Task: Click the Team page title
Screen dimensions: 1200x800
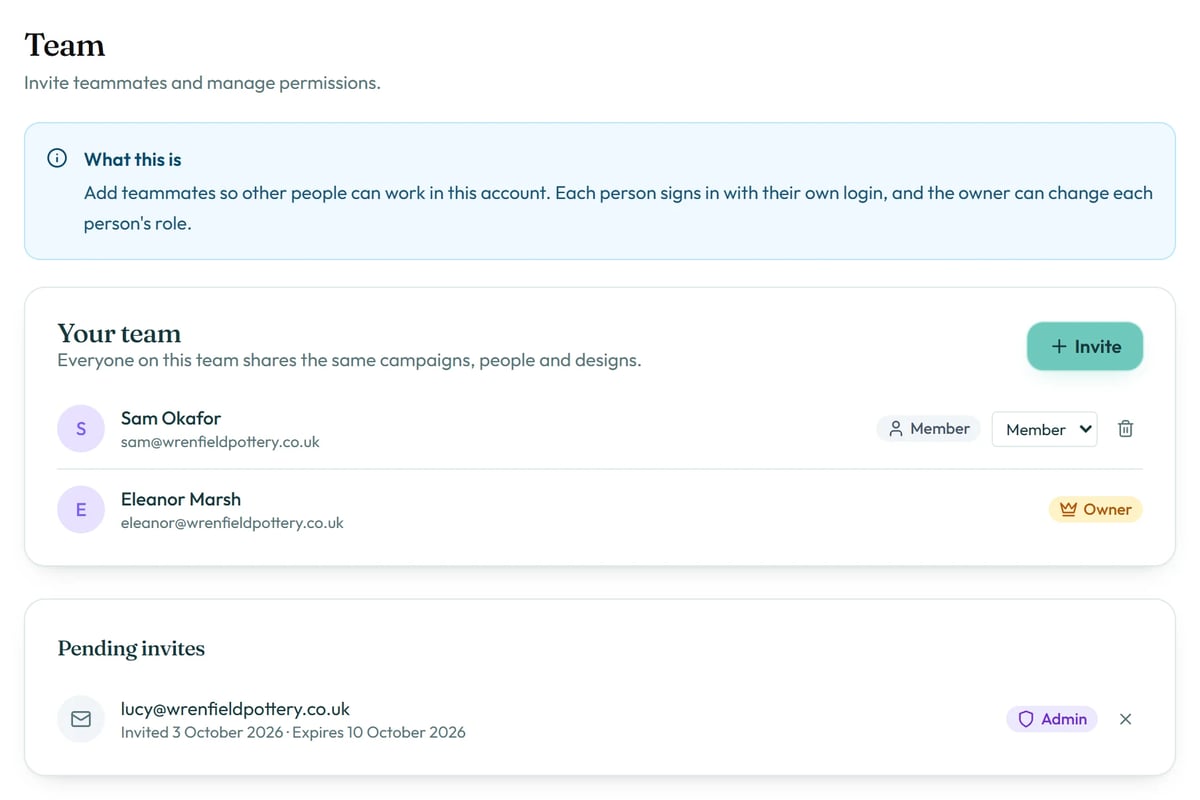Action: pyautogui.click(x=65, y=45)
